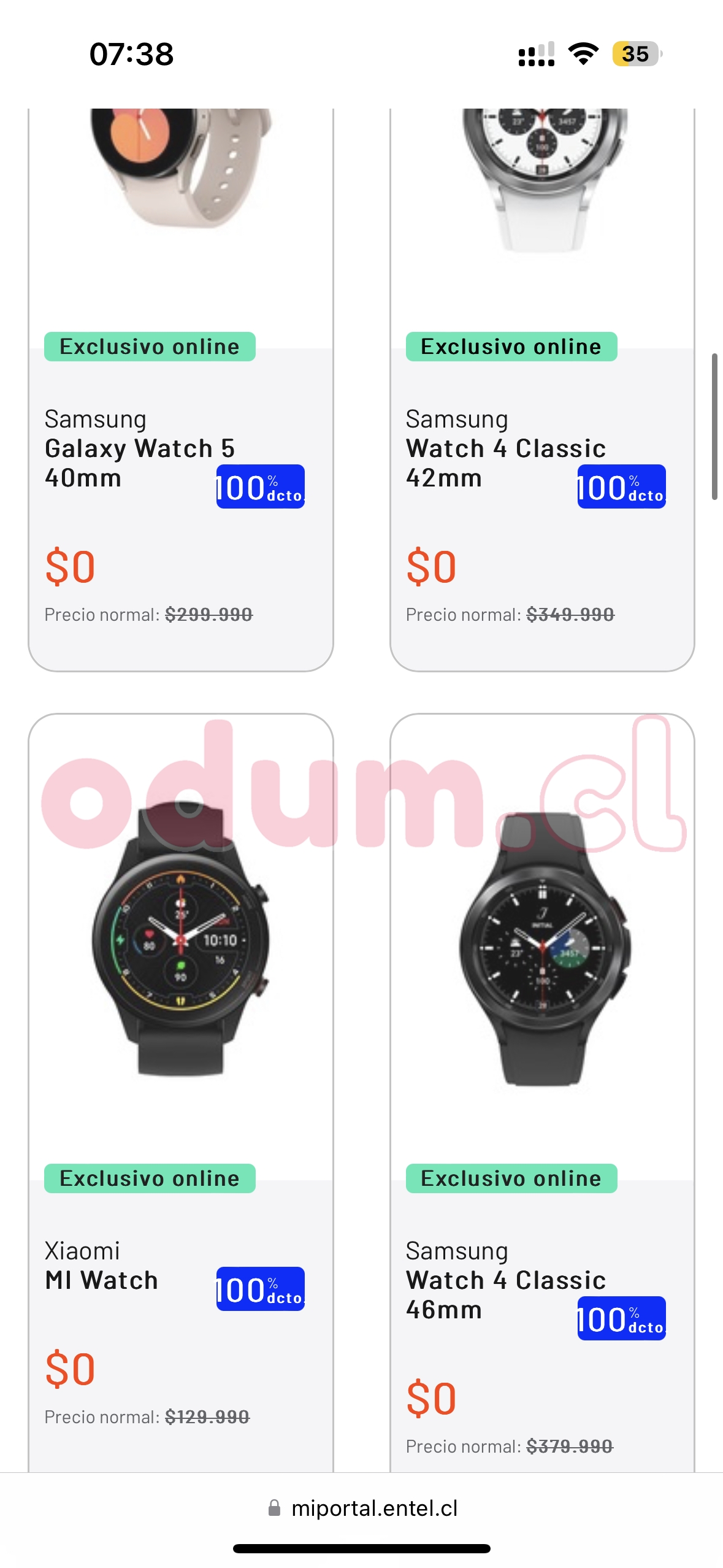
Task: Tap the 100% dcto badge on Watch 4 Classic 42mm
Action: pyautogui.click(x=621, y=486)
